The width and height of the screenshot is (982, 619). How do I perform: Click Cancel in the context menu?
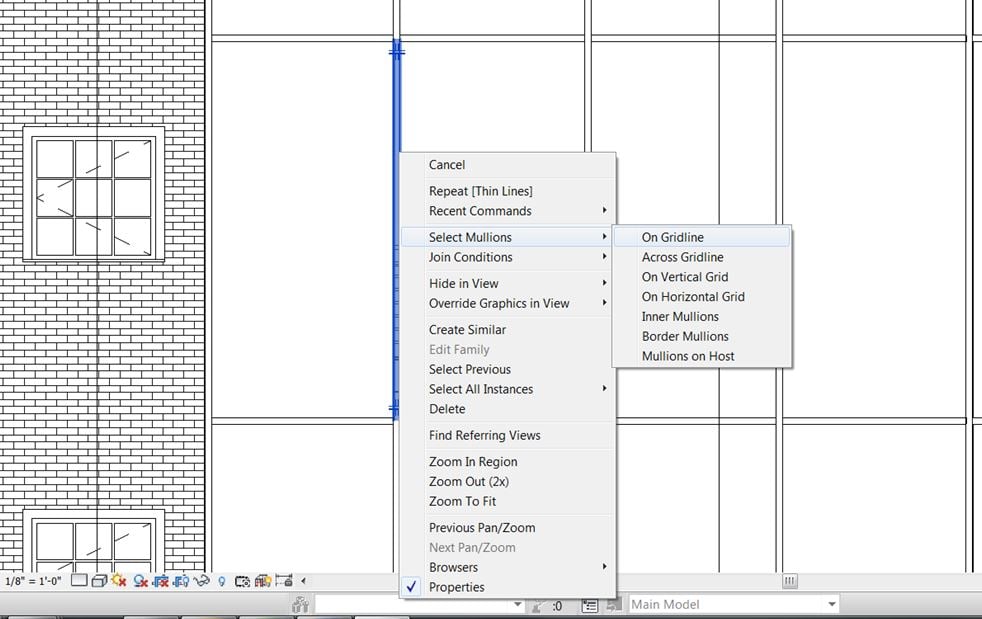(446, 164)
